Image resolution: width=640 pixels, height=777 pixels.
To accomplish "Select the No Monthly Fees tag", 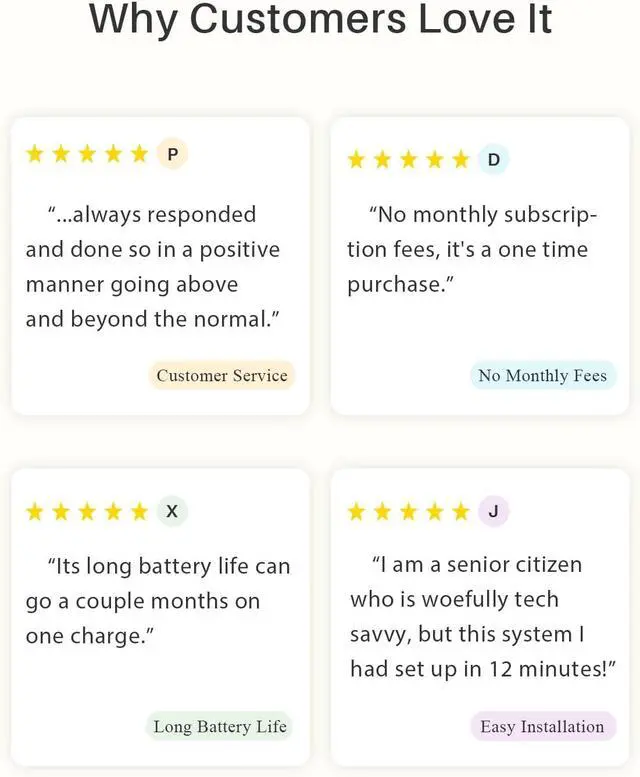I will pyautogui.click(x=542, y=376).
